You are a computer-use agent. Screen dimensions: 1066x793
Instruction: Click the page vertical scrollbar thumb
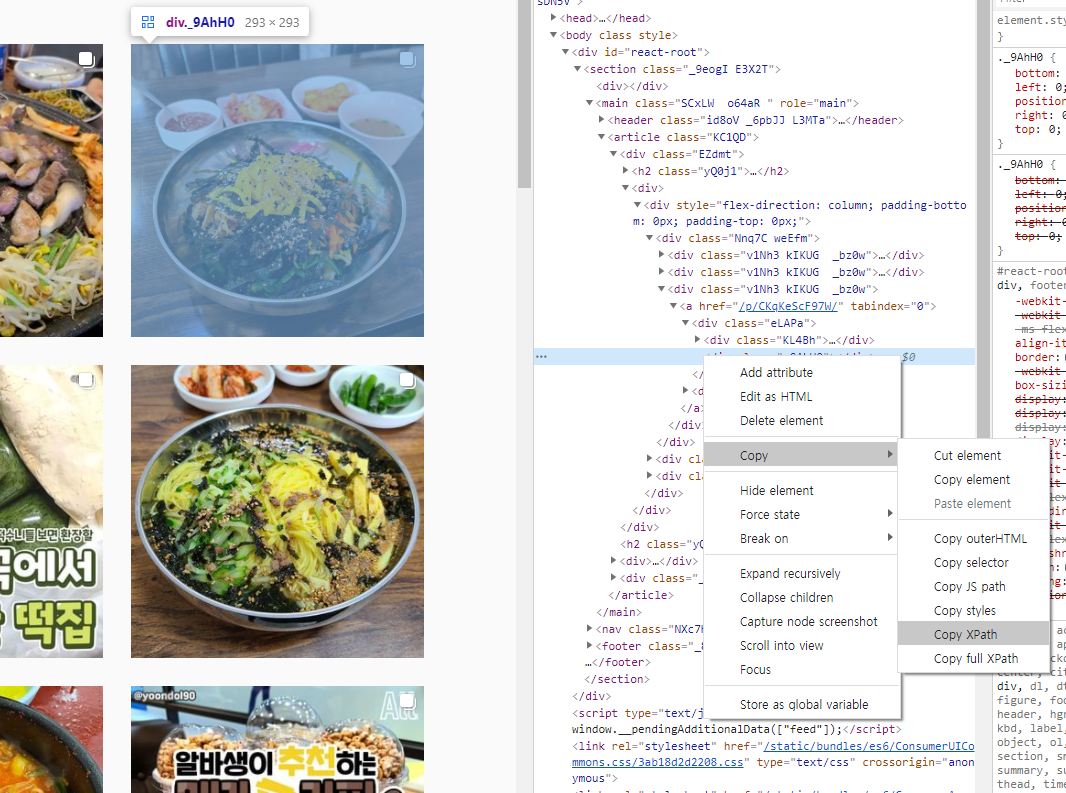coord(523,94)
